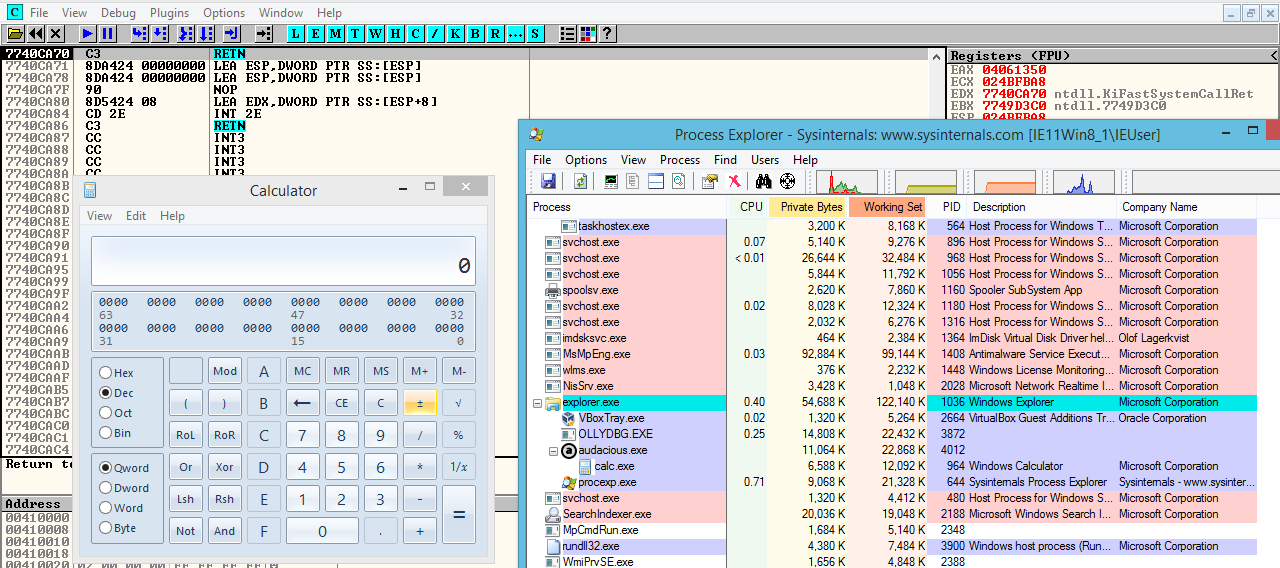This screenshot has width=1280, height=568.
Task: Show Handles with H button
Action: tap(396, 34)
